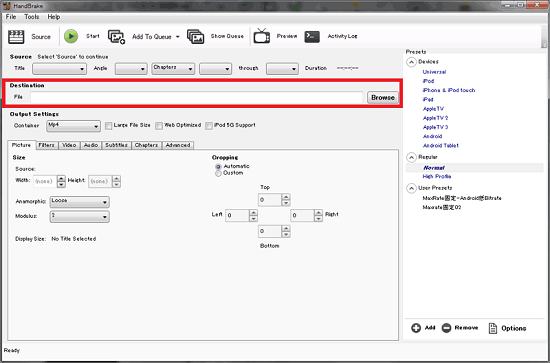This screenshot has width=550, height=363.
Task: Click the Source clapperboard icon
Action: tap(16, 36)
